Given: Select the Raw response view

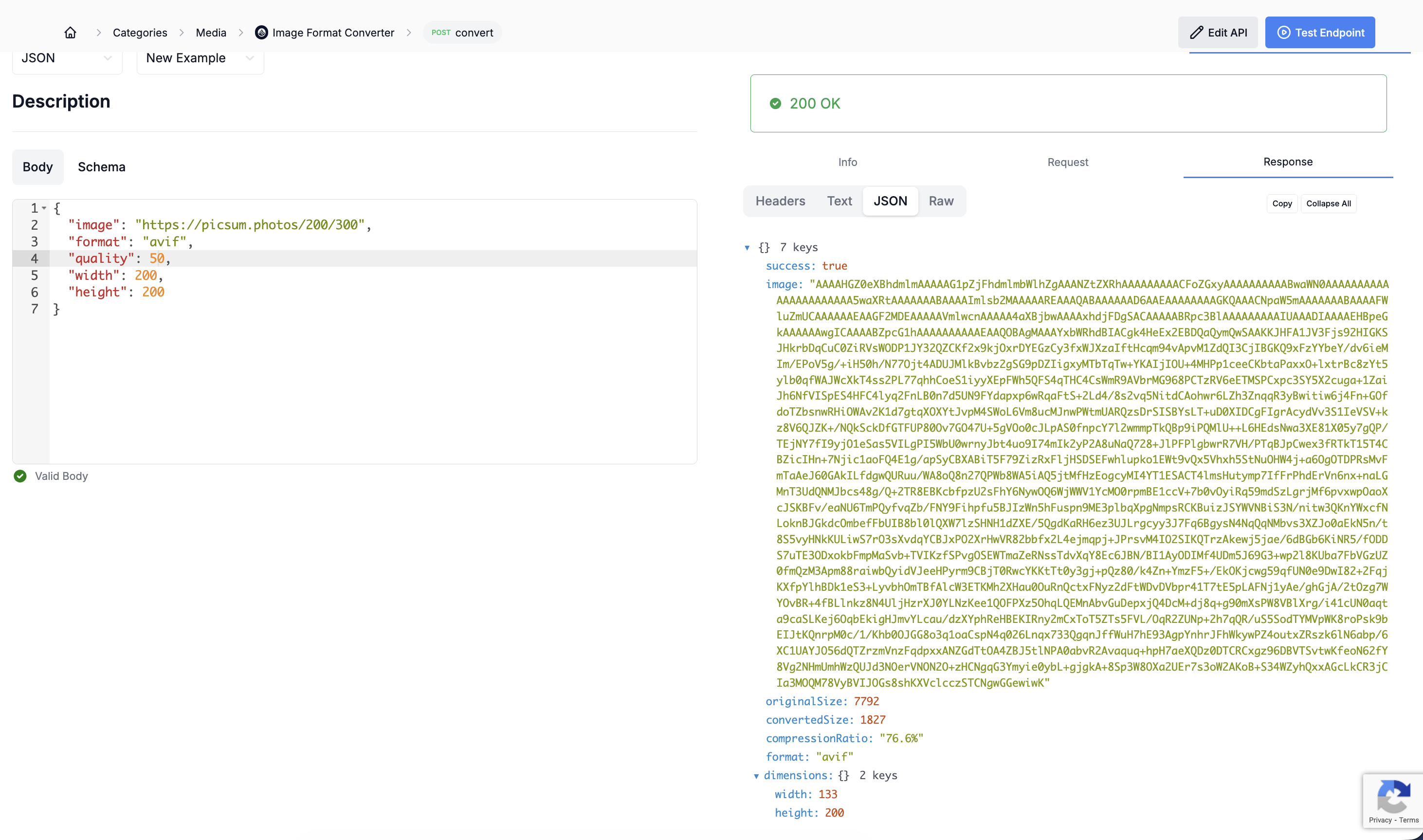Looking at the screenshot, I should [x=941, y=201].
